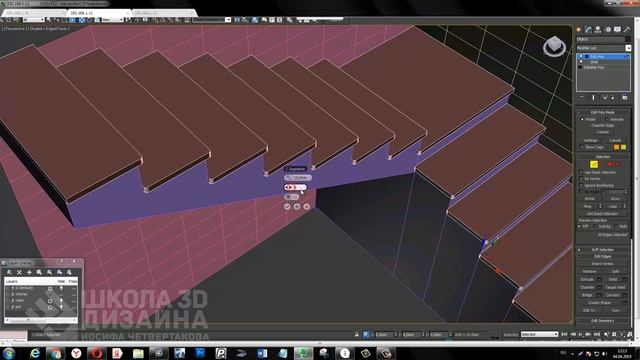The height and width of the screenshot is (360, 640).
Task: Open the Create command panel tab
Action: 578,29
